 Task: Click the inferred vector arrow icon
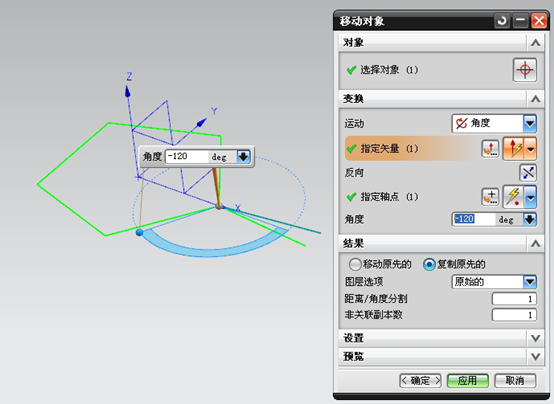coord(514,149)
